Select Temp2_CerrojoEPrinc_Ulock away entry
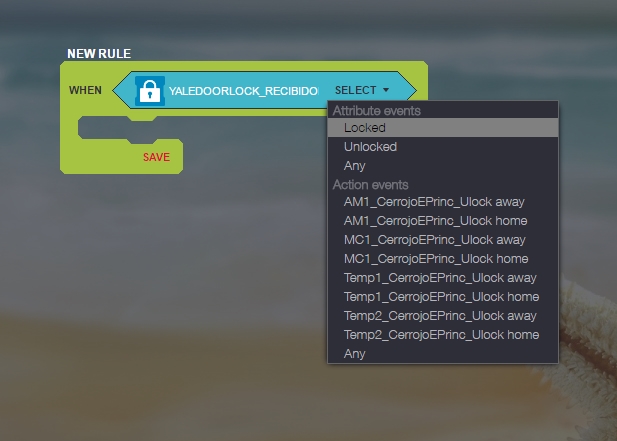617x441 pixels. click(x=441, y=316)
